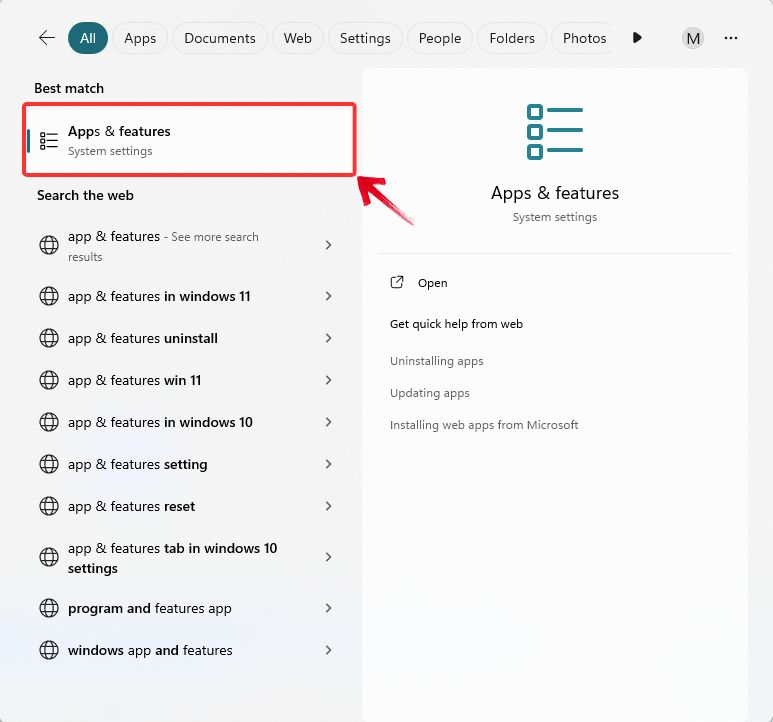Click the globe icon beside 'program and features app'
This screenshot has width=773, height=722.
click(x=49, y=608)
